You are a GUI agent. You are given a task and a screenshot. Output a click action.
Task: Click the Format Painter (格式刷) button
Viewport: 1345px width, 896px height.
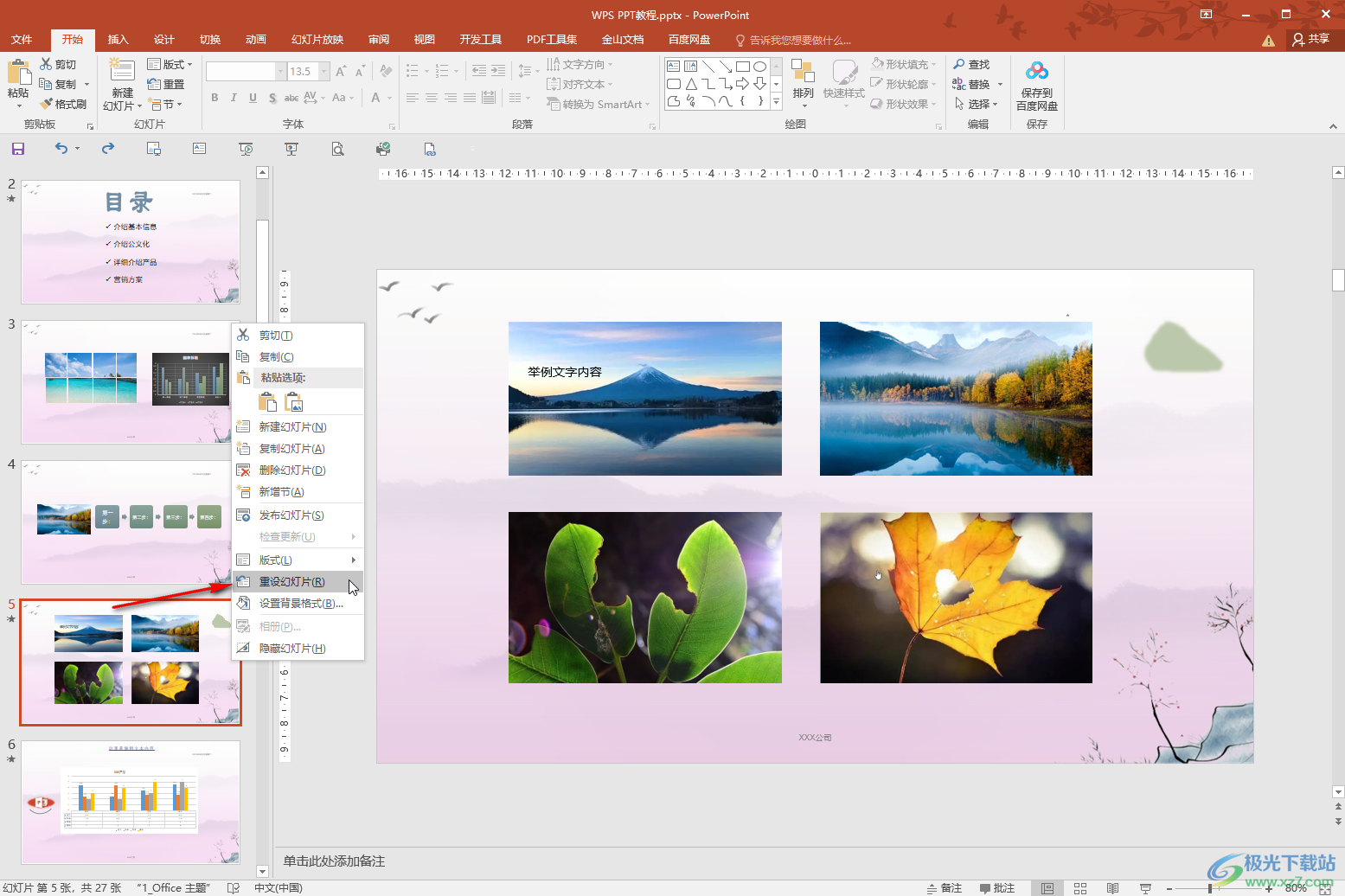[63, 104]
